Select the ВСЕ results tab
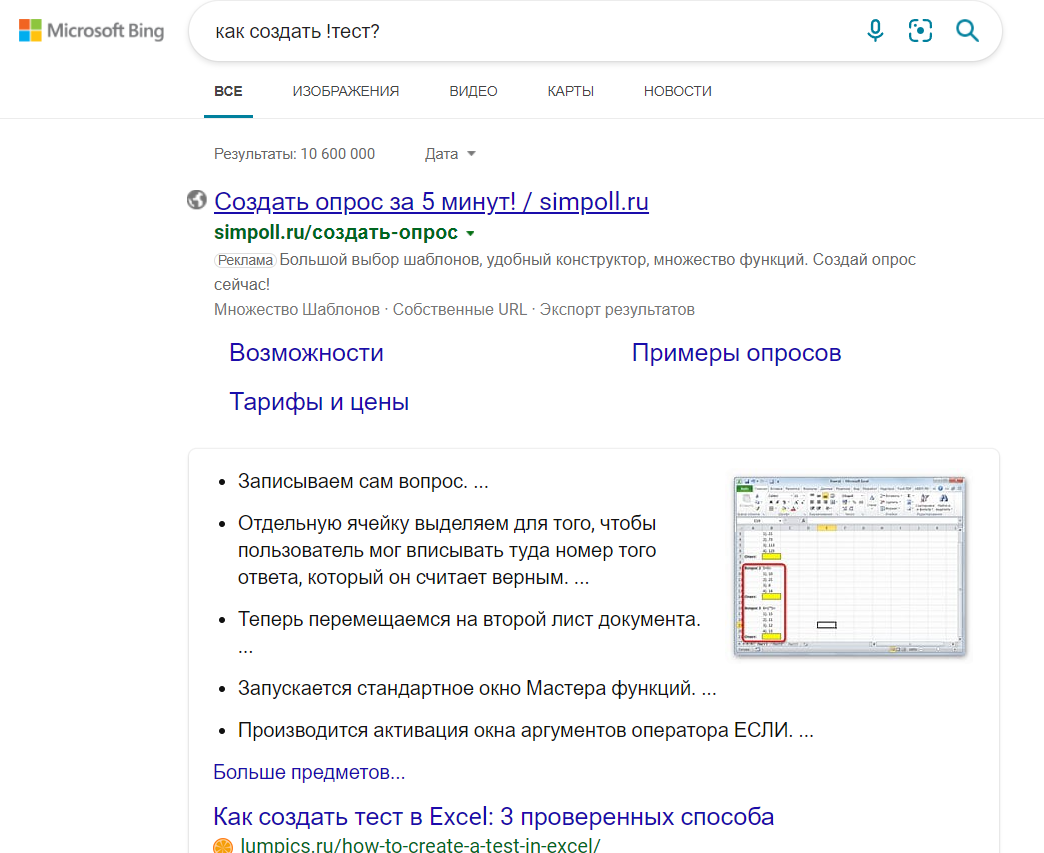Image resolution: width=1044 pixels, height=853 pixels. pos(228,91)
